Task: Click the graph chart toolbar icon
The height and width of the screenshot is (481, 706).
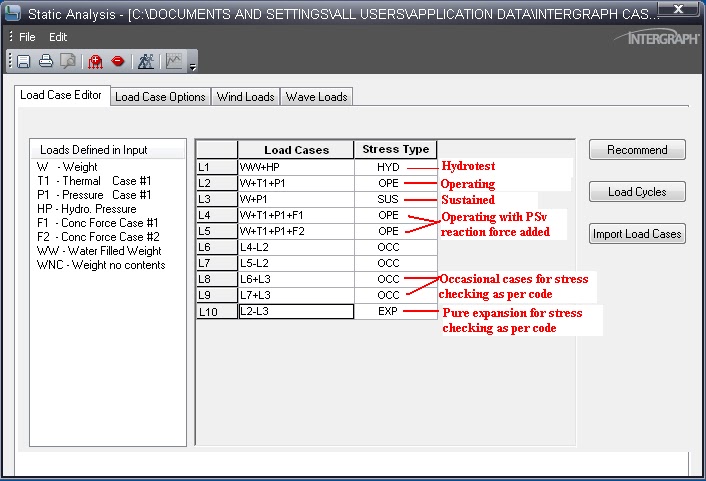Action: tap(174, 61)
